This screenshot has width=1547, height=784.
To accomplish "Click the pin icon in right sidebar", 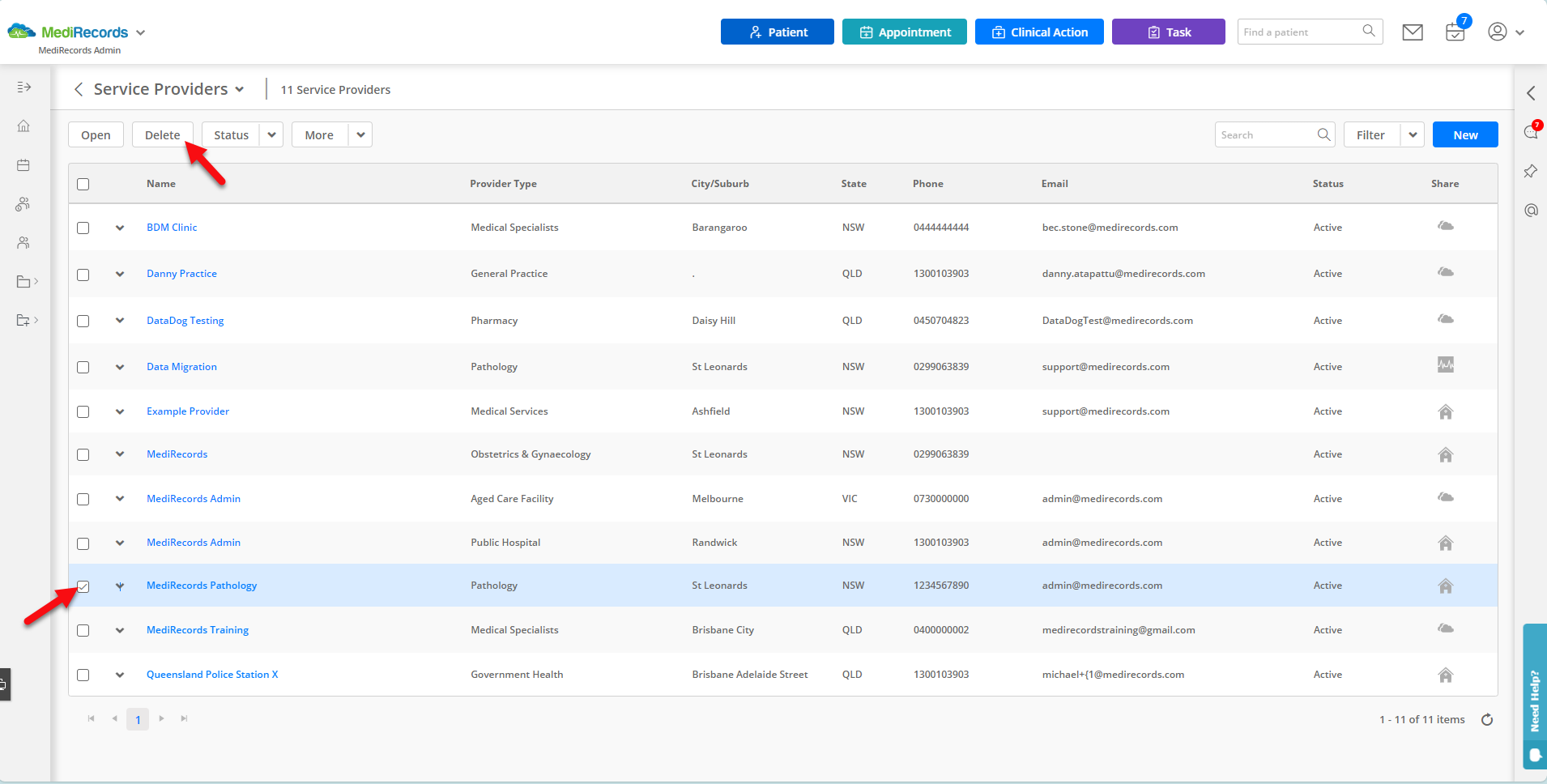I will click(1531, 171).
